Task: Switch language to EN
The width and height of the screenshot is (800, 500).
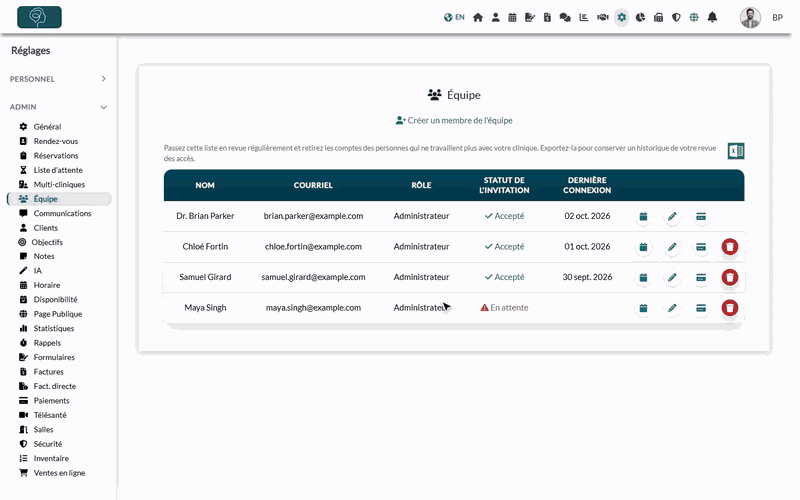Action: pos(454,17)
